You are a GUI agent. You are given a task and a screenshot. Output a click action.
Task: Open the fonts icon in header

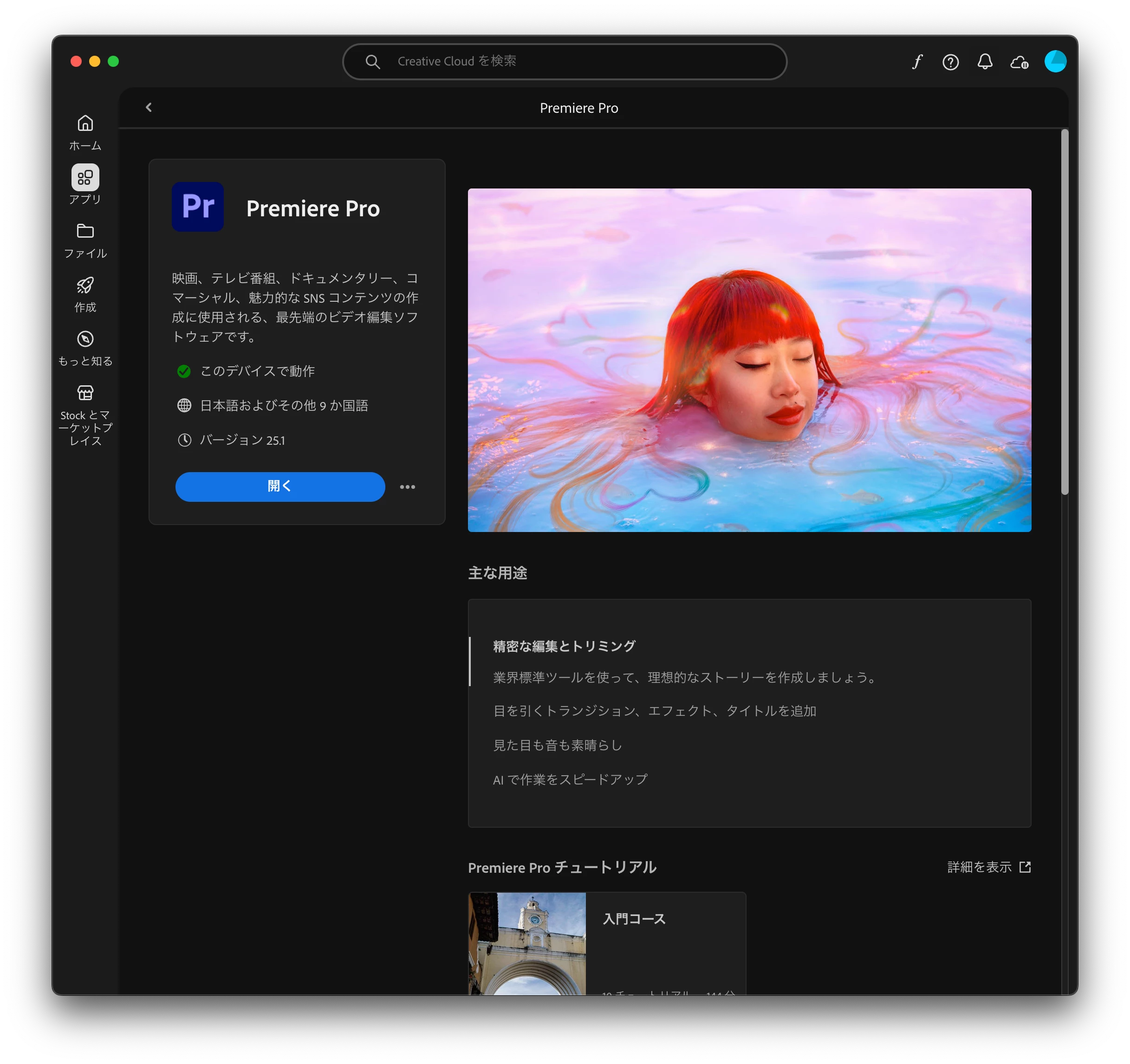[917, 61]
